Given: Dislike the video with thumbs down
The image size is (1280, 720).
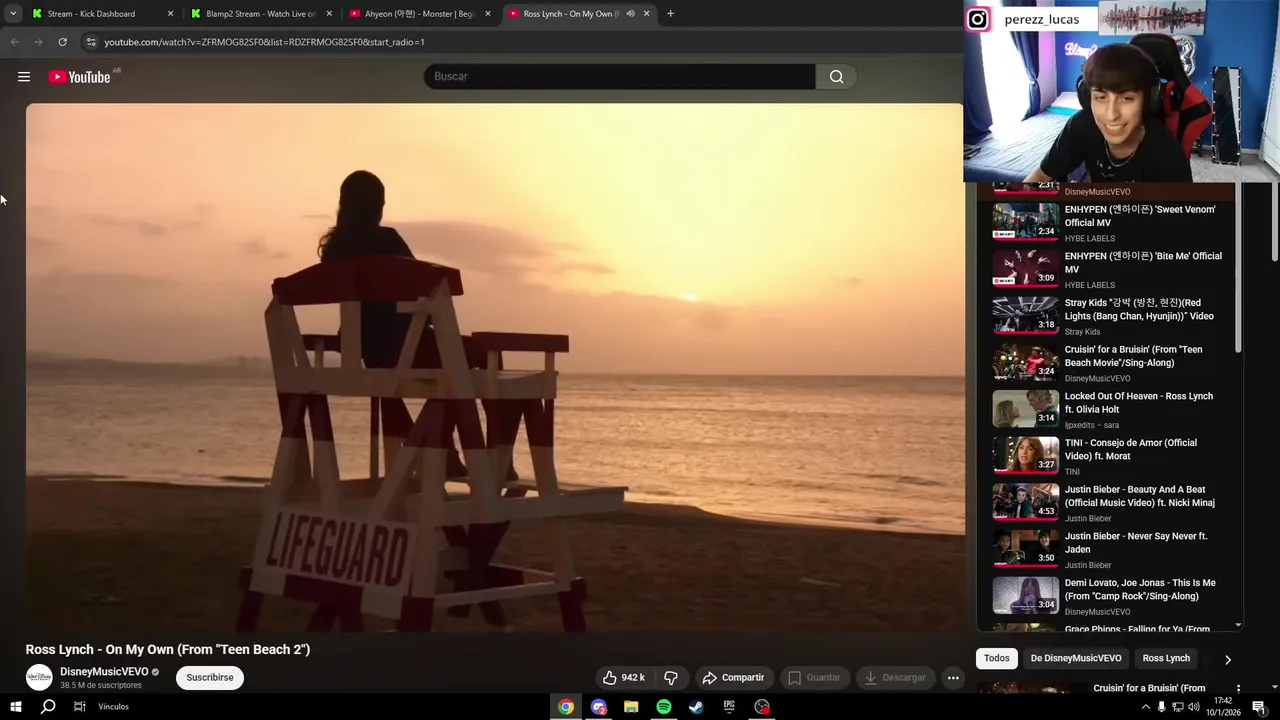Looking at the screenshot, I should tap(671, 678).
